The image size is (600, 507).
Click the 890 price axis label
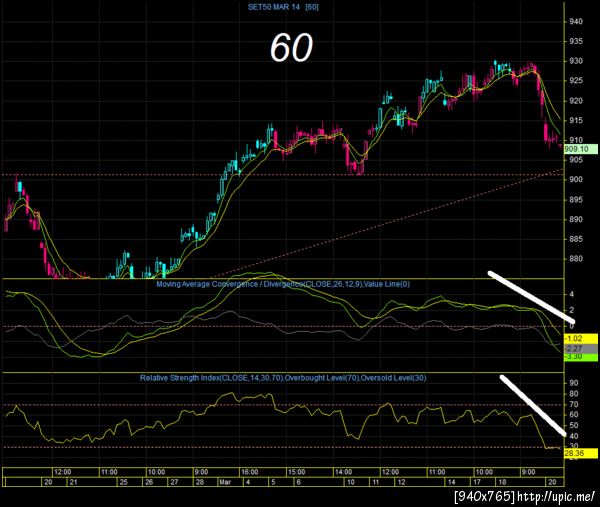pyautogui.click(x=576, y=219)
